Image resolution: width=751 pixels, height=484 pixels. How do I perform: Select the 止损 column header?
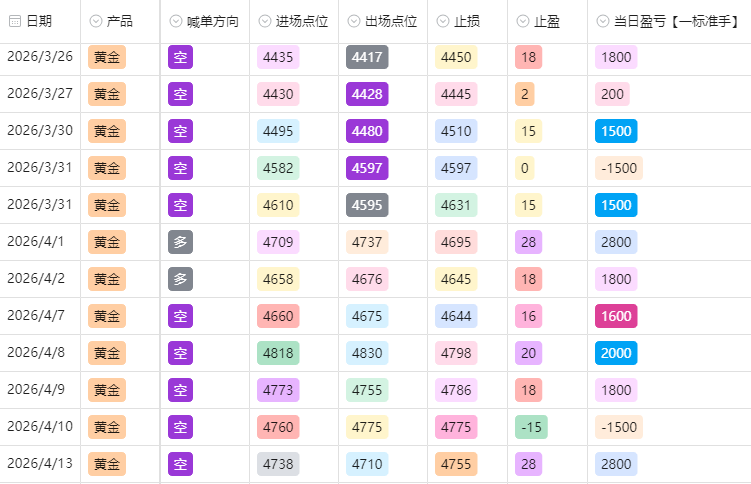point(467,21)
